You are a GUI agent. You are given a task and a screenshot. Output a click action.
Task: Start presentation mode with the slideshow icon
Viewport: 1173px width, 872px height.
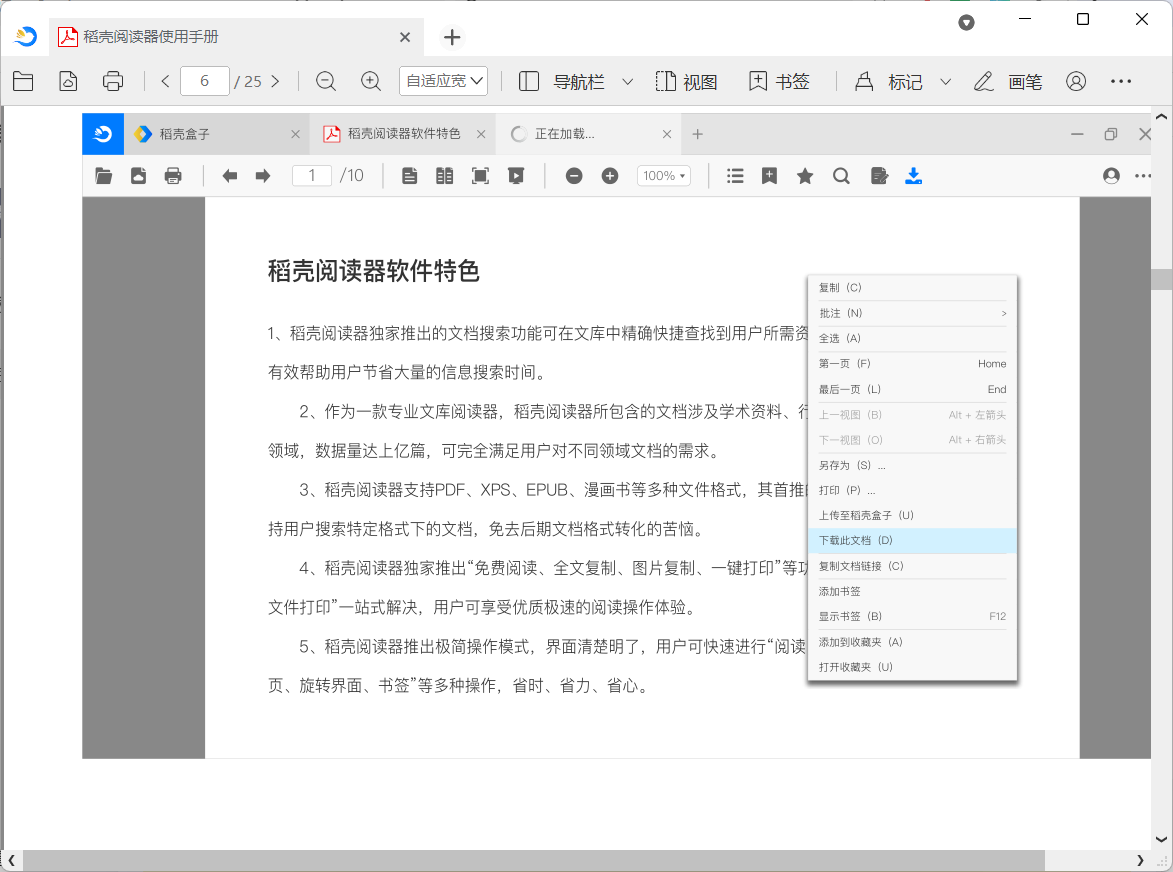pyautogui.click(x=515, y=175)
